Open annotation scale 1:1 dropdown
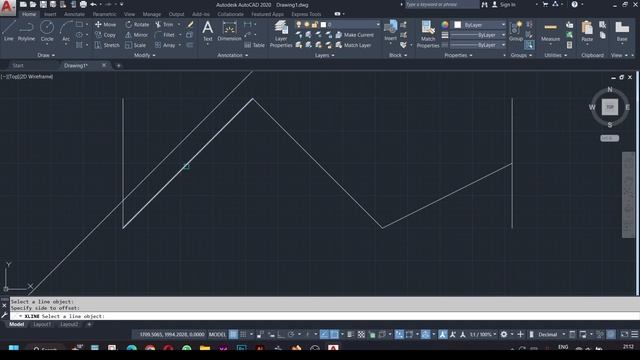This screenshot has width=640, height=360. [483, 335]
